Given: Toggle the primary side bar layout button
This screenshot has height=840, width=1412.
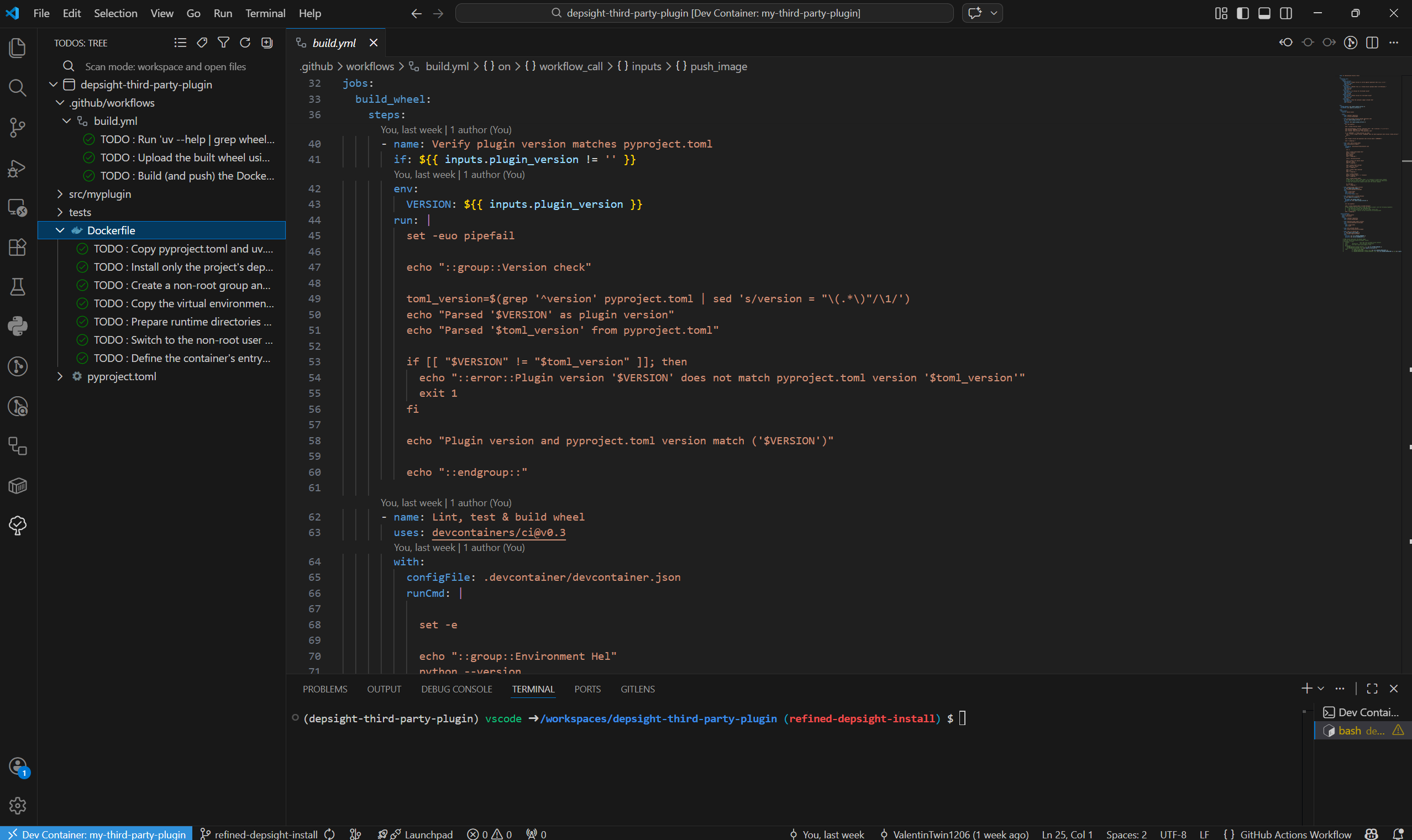Looking at the screenshot, I should click(x=1243, y=13).
